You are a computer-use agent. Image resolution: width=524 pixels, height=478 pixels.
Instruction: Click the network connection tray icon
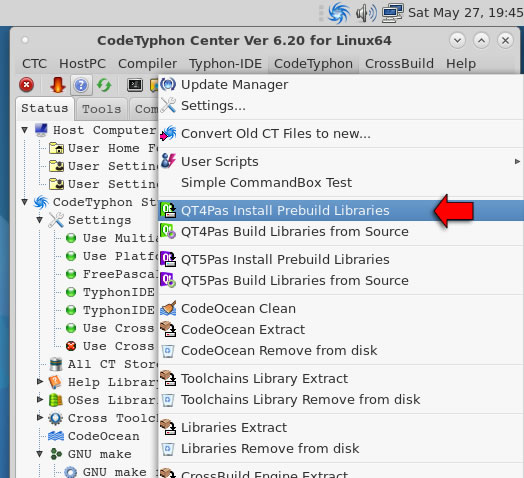tap(393, 13)
